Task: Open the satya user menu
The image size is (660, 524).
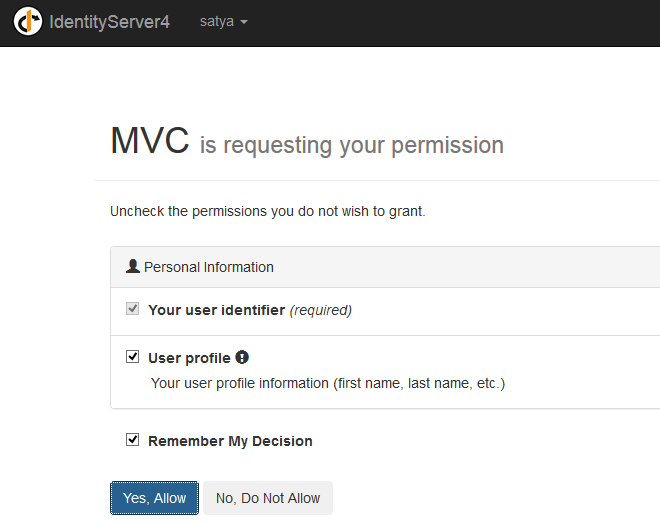Action: click(x=224, y=21)
